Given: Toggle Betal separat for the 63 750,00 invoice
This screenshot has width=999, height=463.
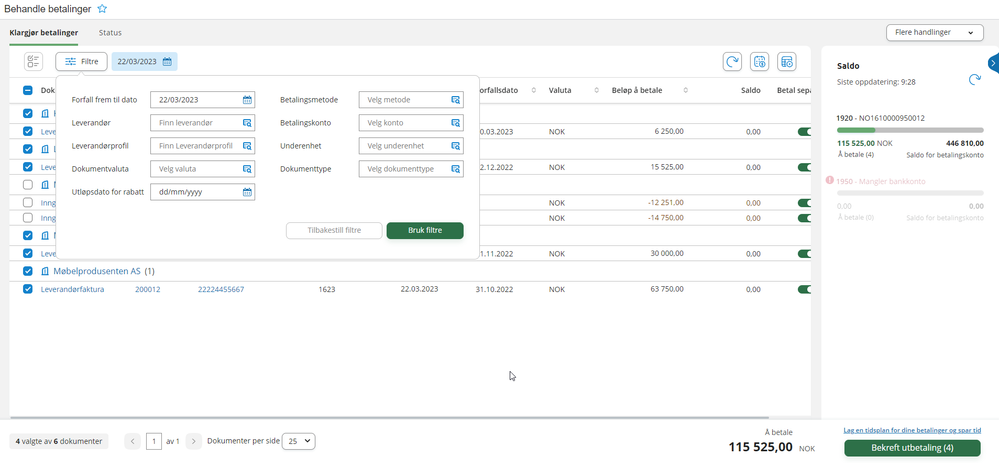Looking at the screenshot, I should pyautogui.click(x=804, y=289).
